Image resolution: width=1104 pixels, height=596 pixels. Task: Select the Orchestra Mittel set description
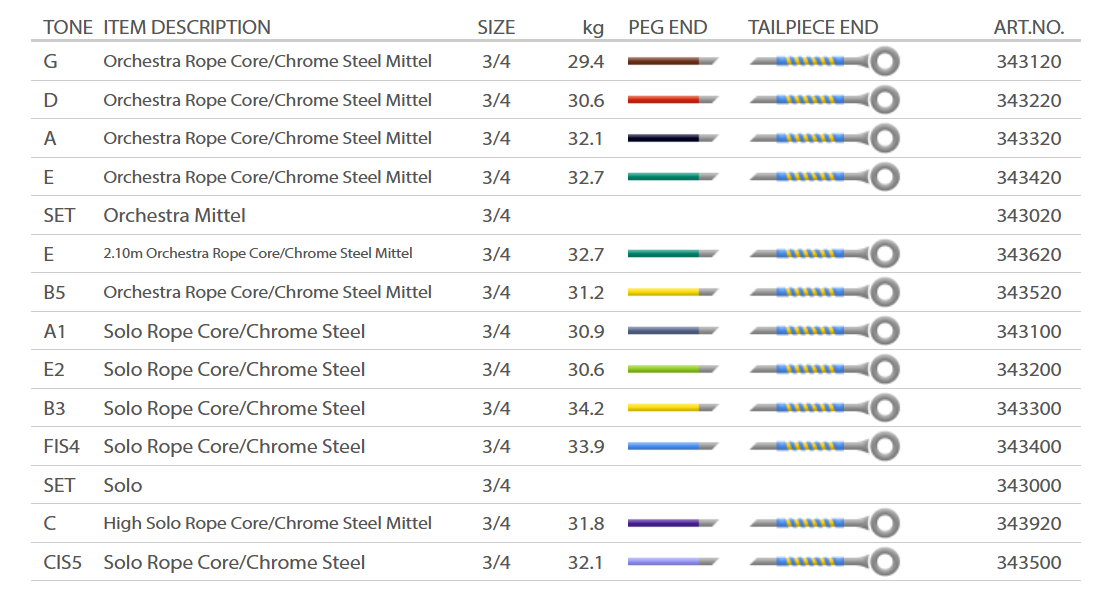174,216
